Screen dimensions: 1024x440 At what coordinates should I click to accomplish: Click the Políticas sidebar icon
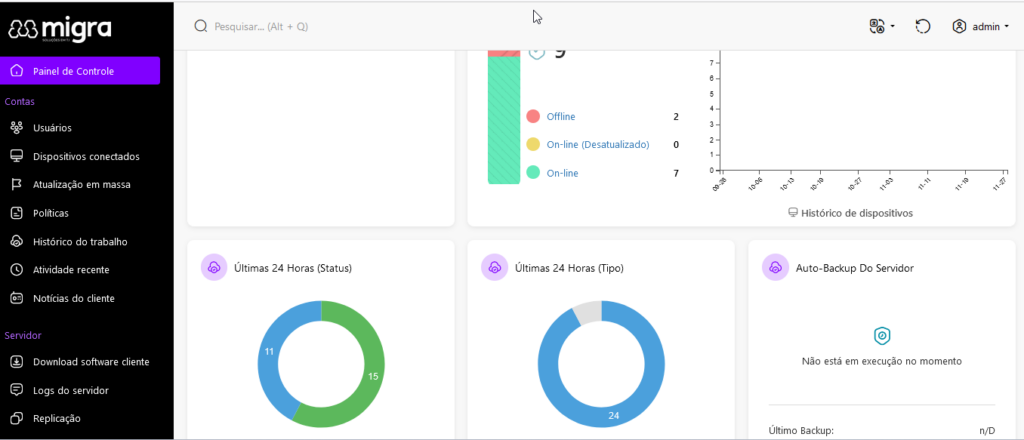[x=16, y=213]
